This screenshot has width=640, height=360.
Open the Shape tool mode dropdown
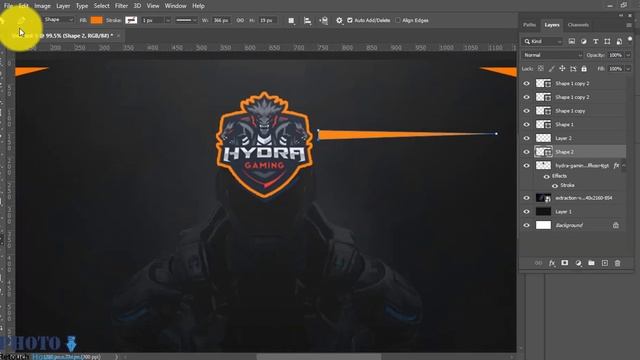click(x=59, y=20)
